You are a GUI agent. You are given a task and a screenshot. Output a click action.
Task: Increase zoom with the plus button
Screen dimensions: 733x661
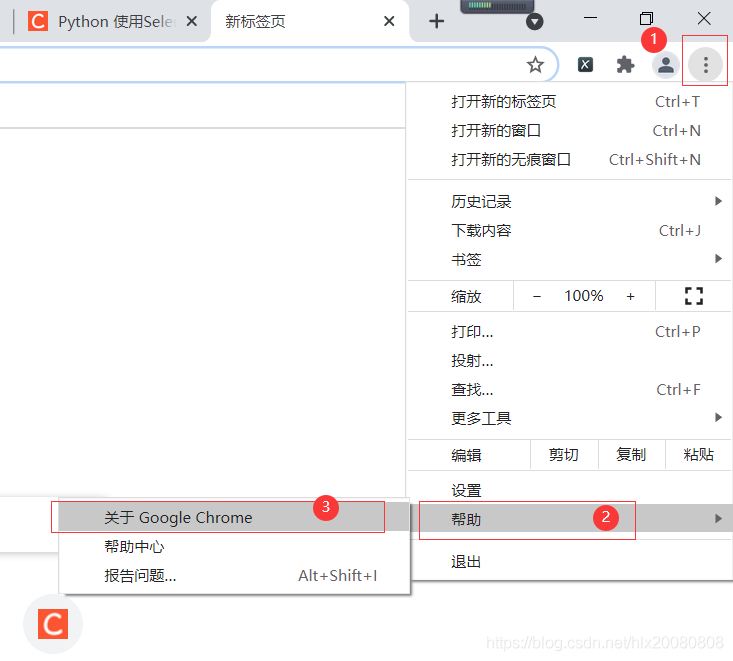[630, 296]
